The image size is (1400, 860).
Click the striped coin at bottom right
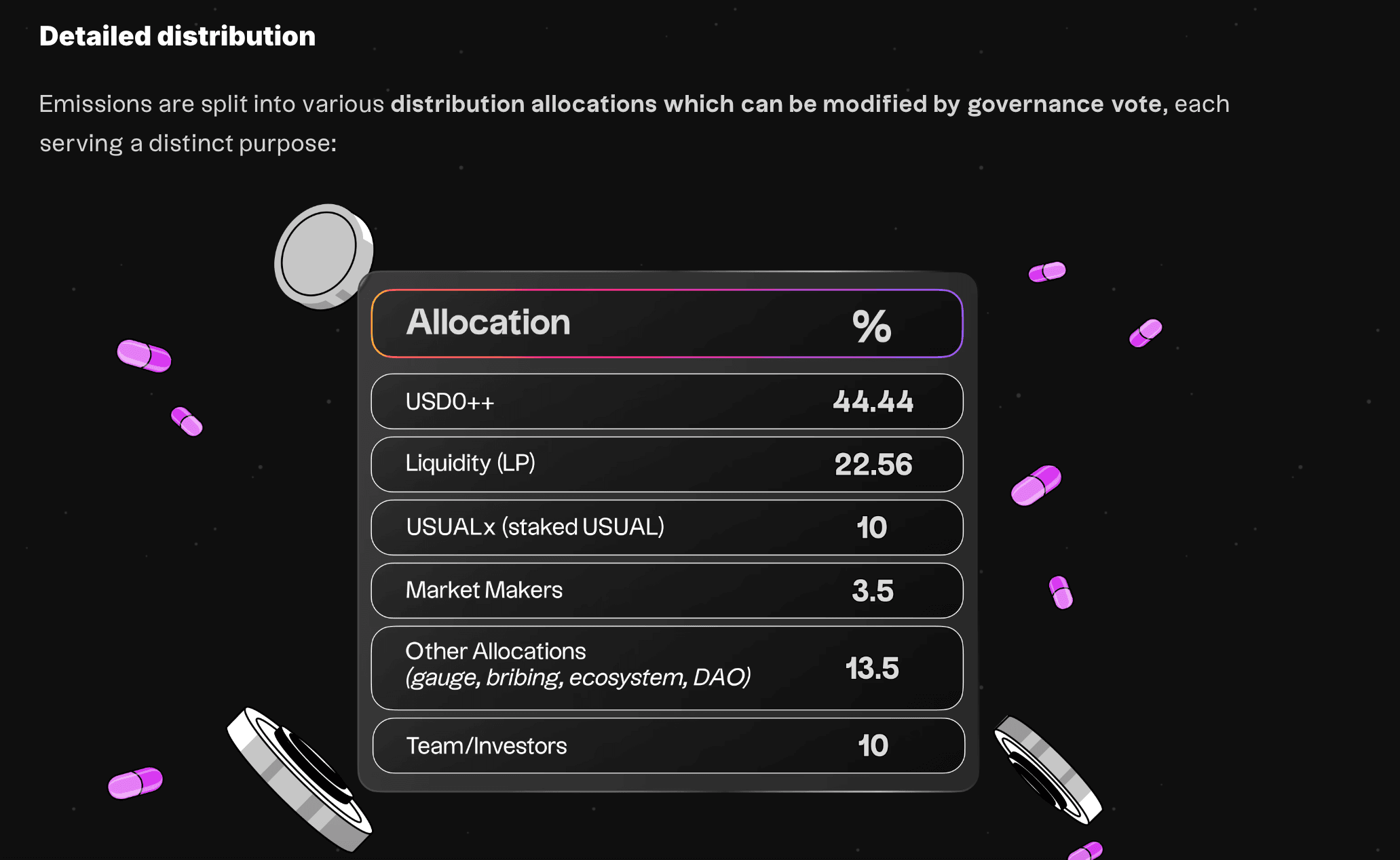click(x=1048, y=770)
